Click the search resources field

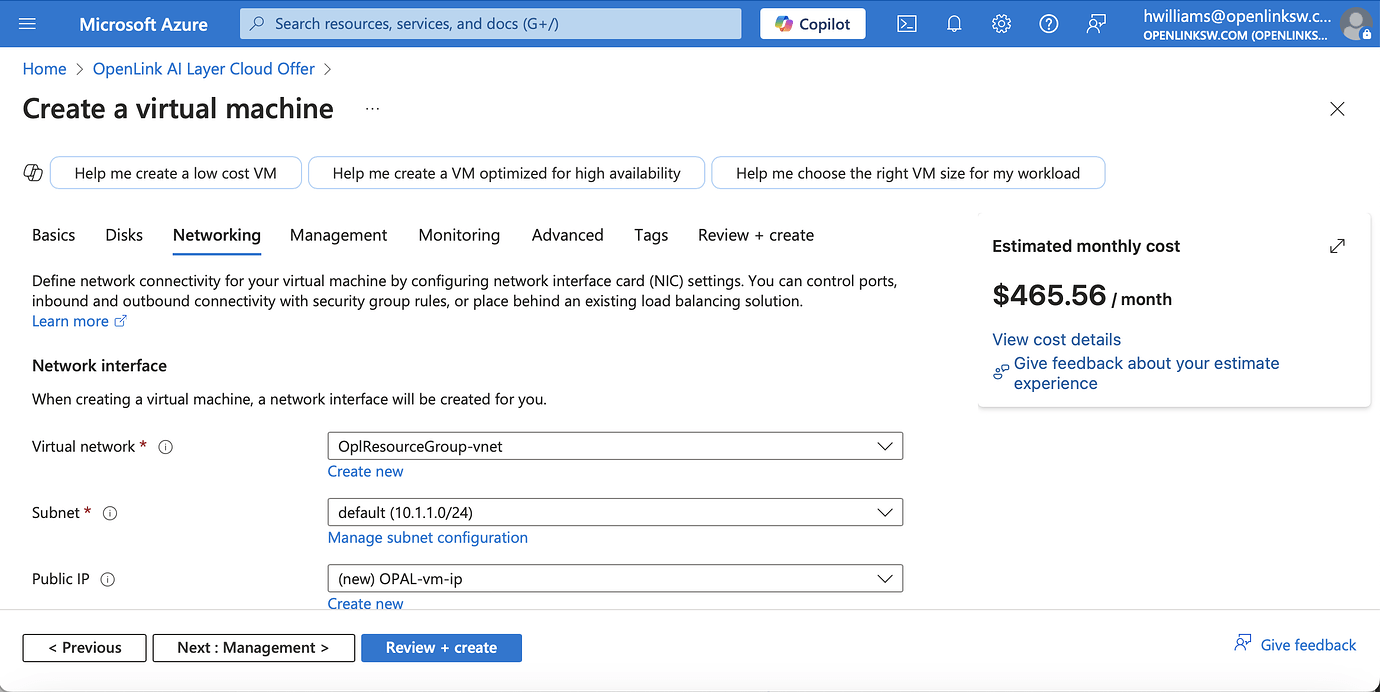(x=491, y=24)
